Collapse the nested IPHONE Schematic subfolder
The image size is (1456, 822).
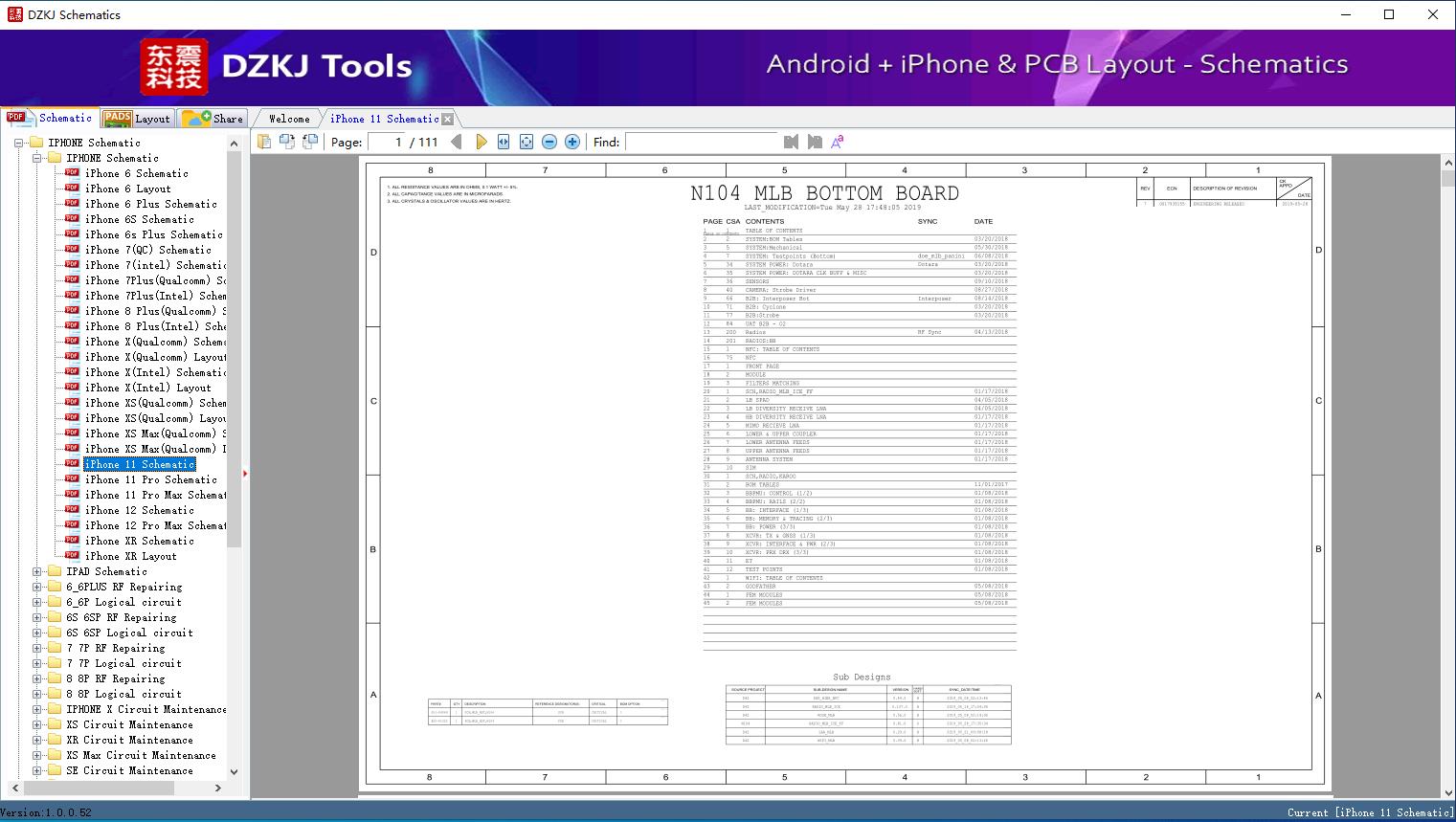click(x=37, y=158)
